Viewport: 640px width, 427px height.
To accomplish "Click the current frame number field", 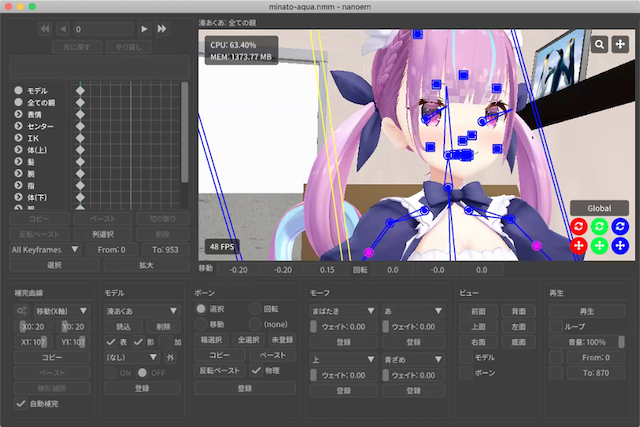I will (102, 30).
